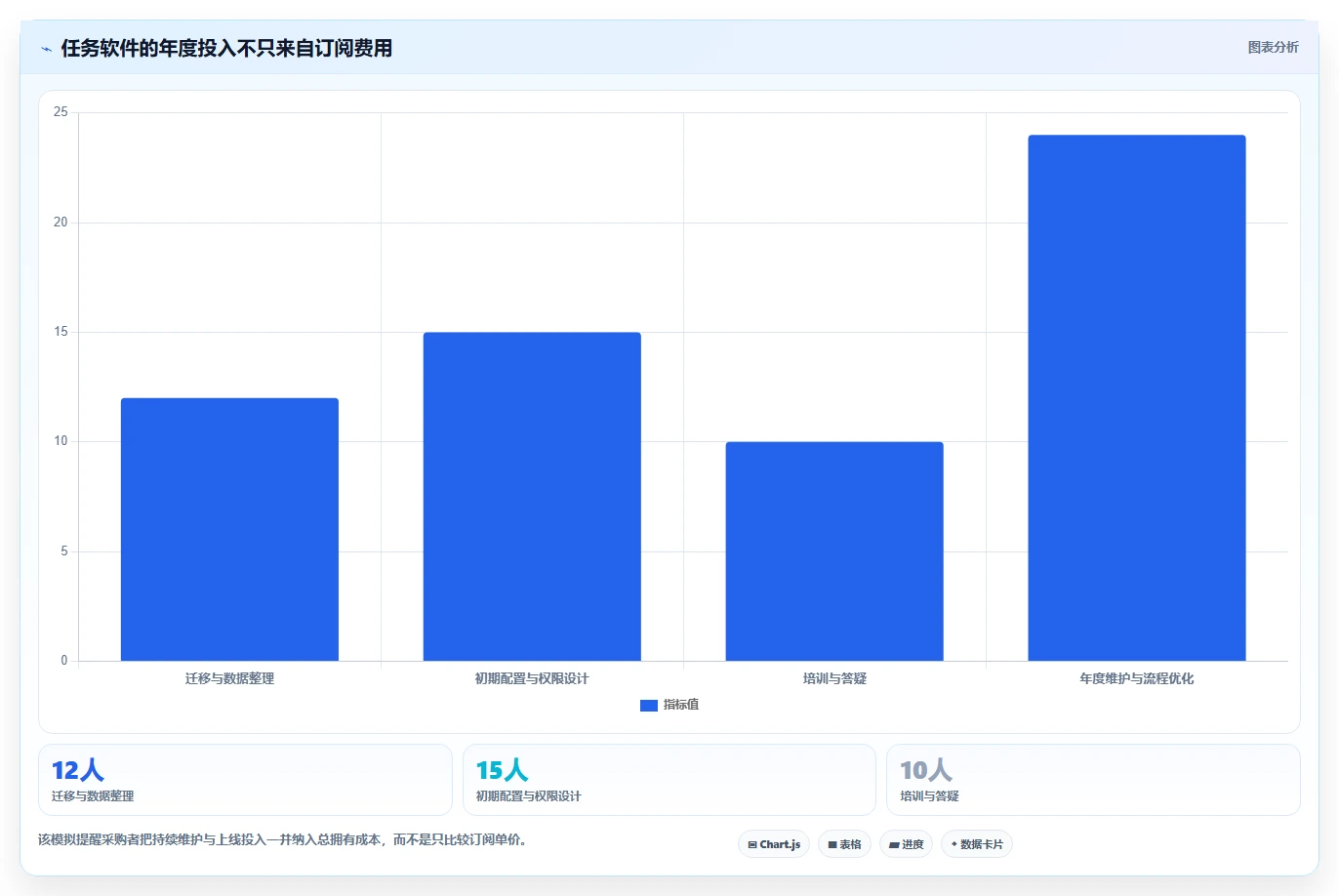Screen dimensions: 1339x896
Task: Click the 图表分析 label in header
Action: [1273, 47]
